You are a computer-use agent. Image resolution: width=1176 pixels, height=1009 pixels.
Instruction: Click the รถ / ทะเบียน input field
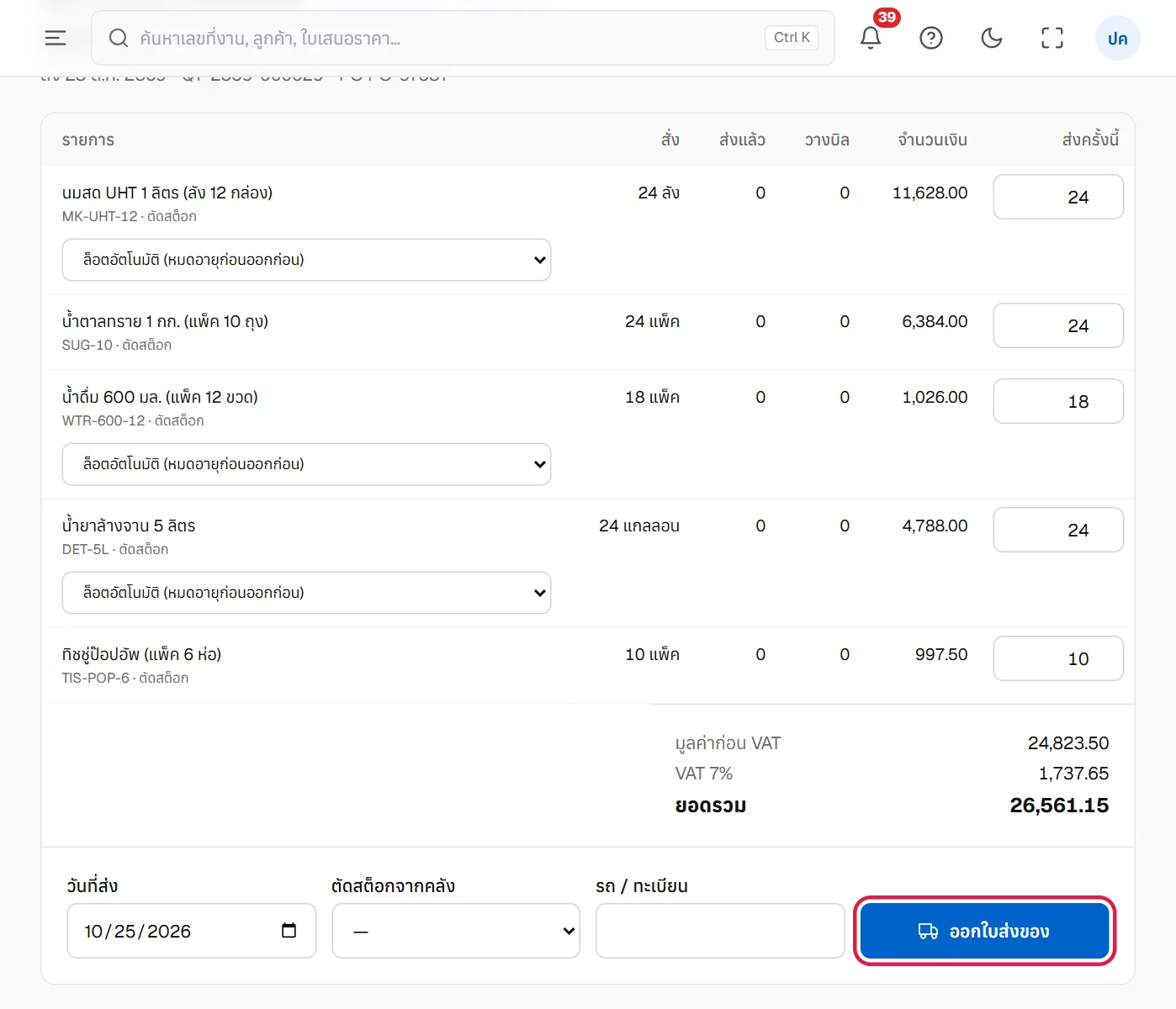(720, 931)
